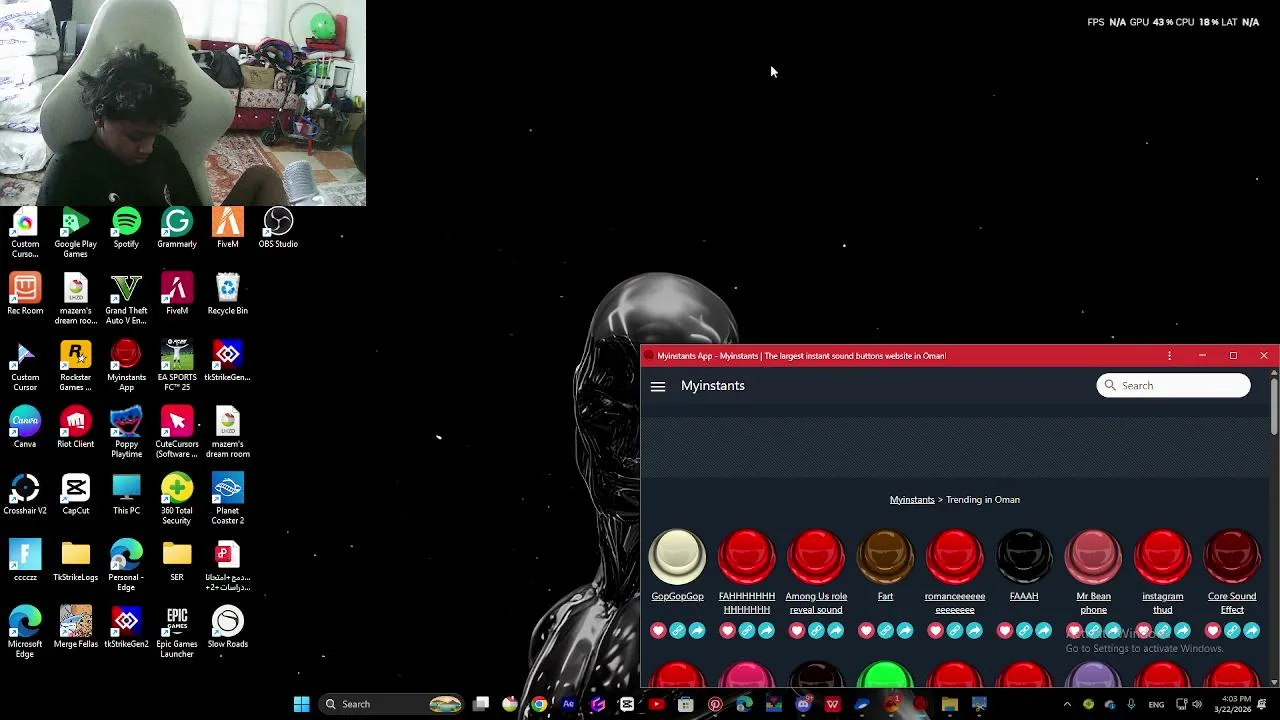Viewport: 1280px width, 720px height.
Task: Open Canva desktop shortcut
Action: (x=25, y=429)
